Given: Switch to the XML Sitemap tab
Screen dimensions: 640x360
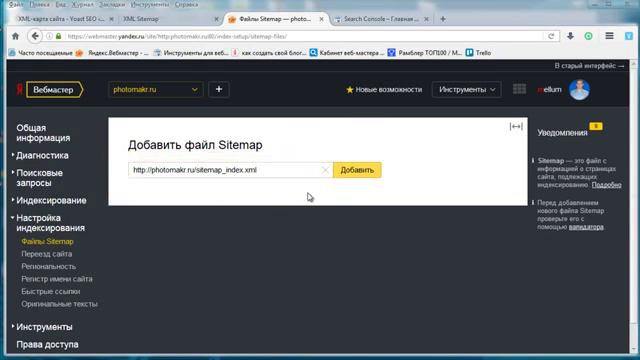Looking at the screenshot, I should [169, 19].
